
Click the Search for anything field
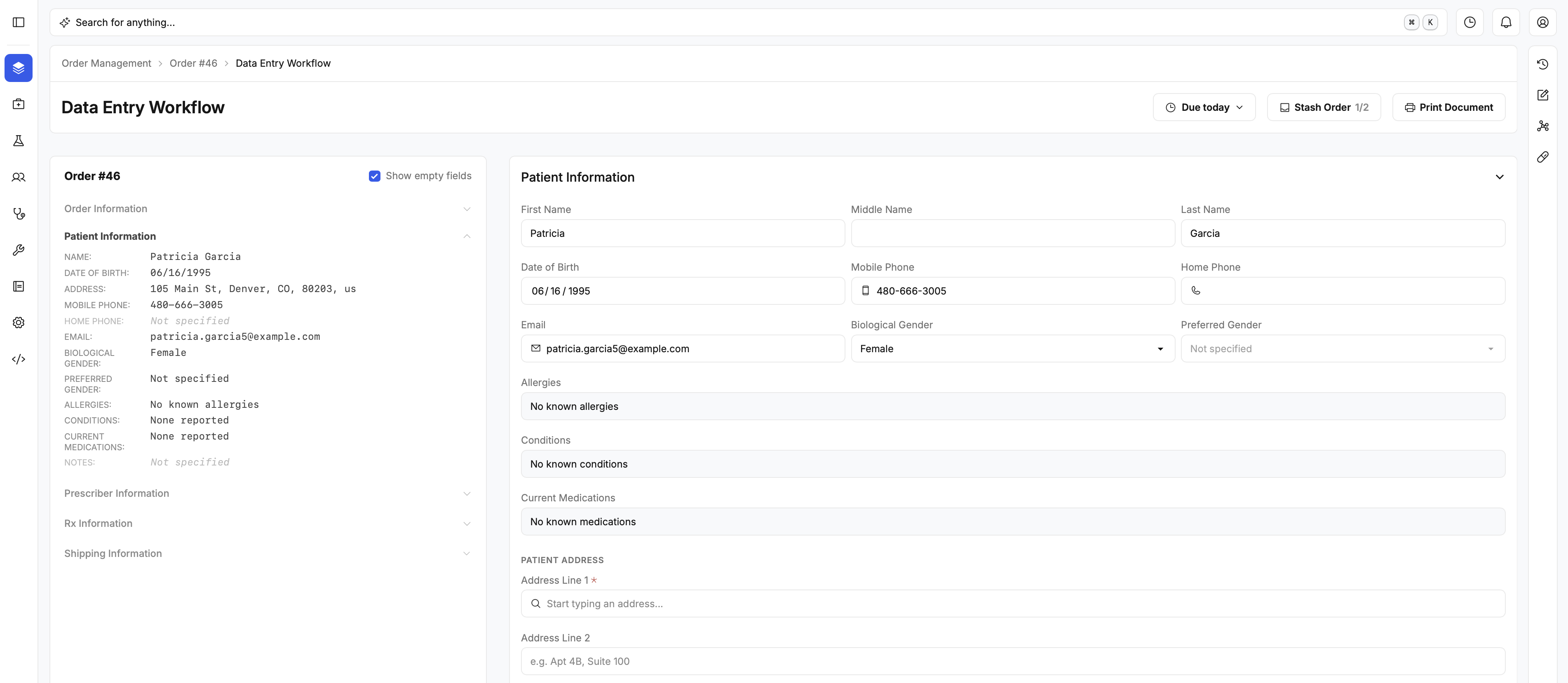tap(747, 23)
